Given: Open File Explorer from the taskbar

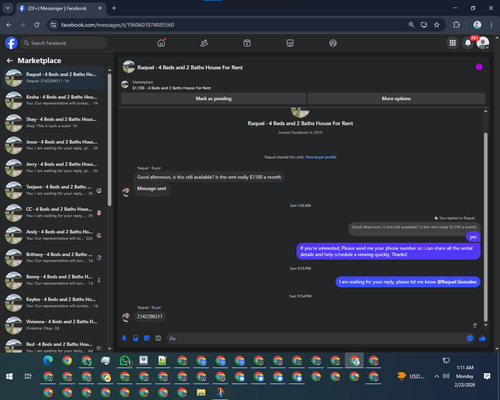Looking at the screenshot, I should [x=201, y=392].
